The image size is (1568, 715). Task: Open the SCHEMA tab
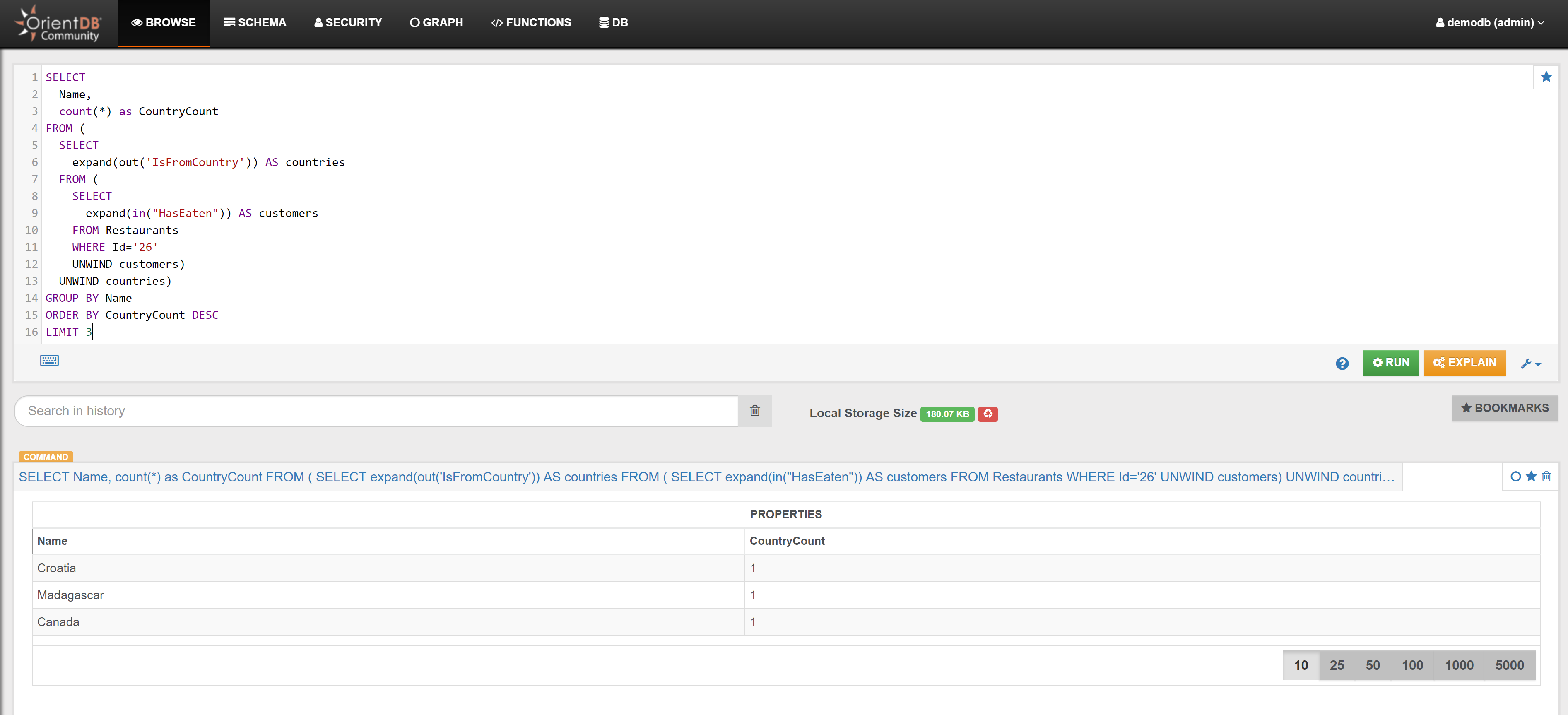[x=255, y=22]
